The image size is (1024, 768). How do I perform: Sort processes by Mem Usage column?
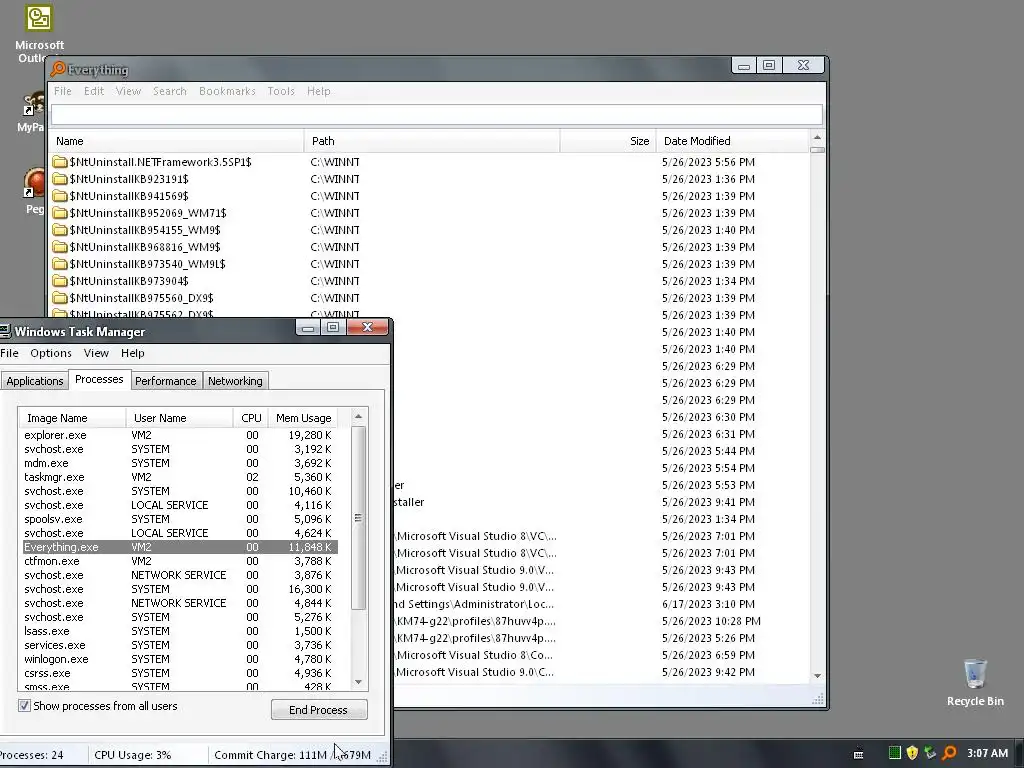click(303, 417)
